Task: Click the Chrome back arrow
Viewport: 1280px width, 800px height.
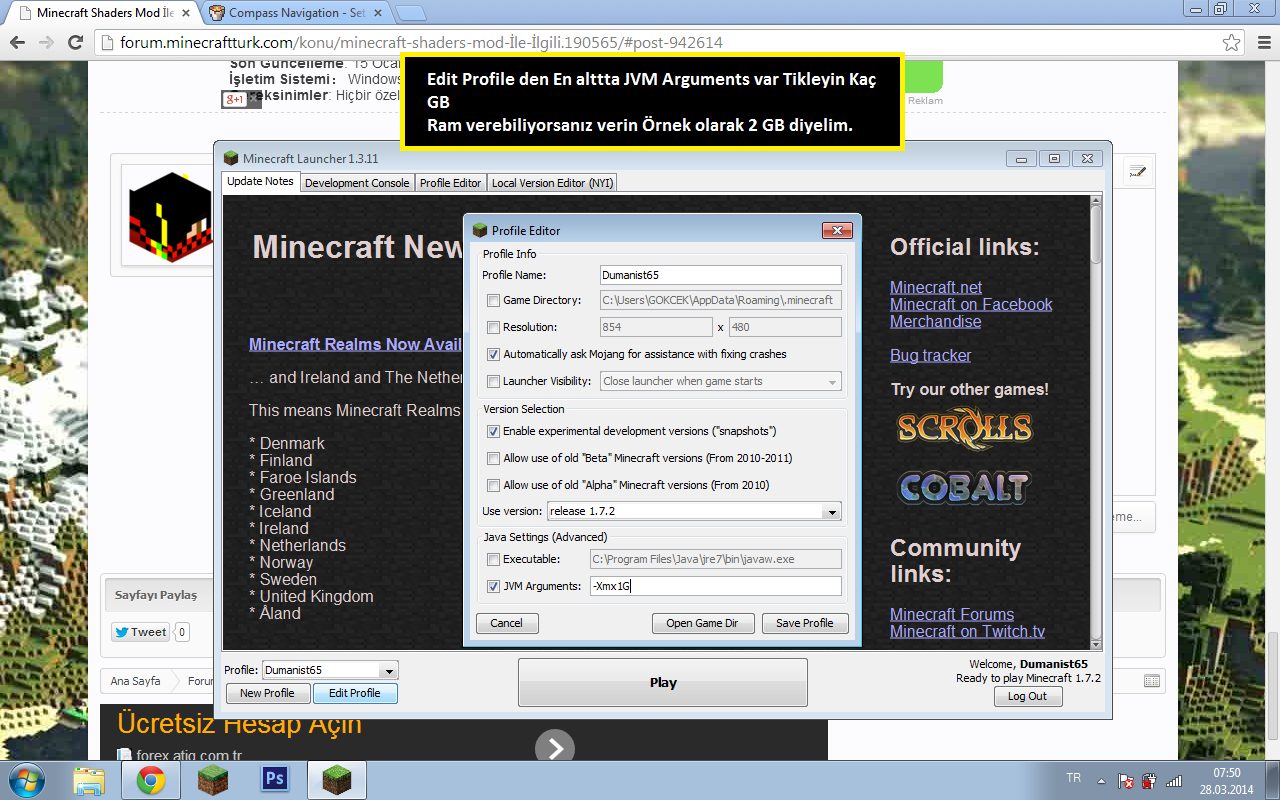Action: tap(17, 43)
